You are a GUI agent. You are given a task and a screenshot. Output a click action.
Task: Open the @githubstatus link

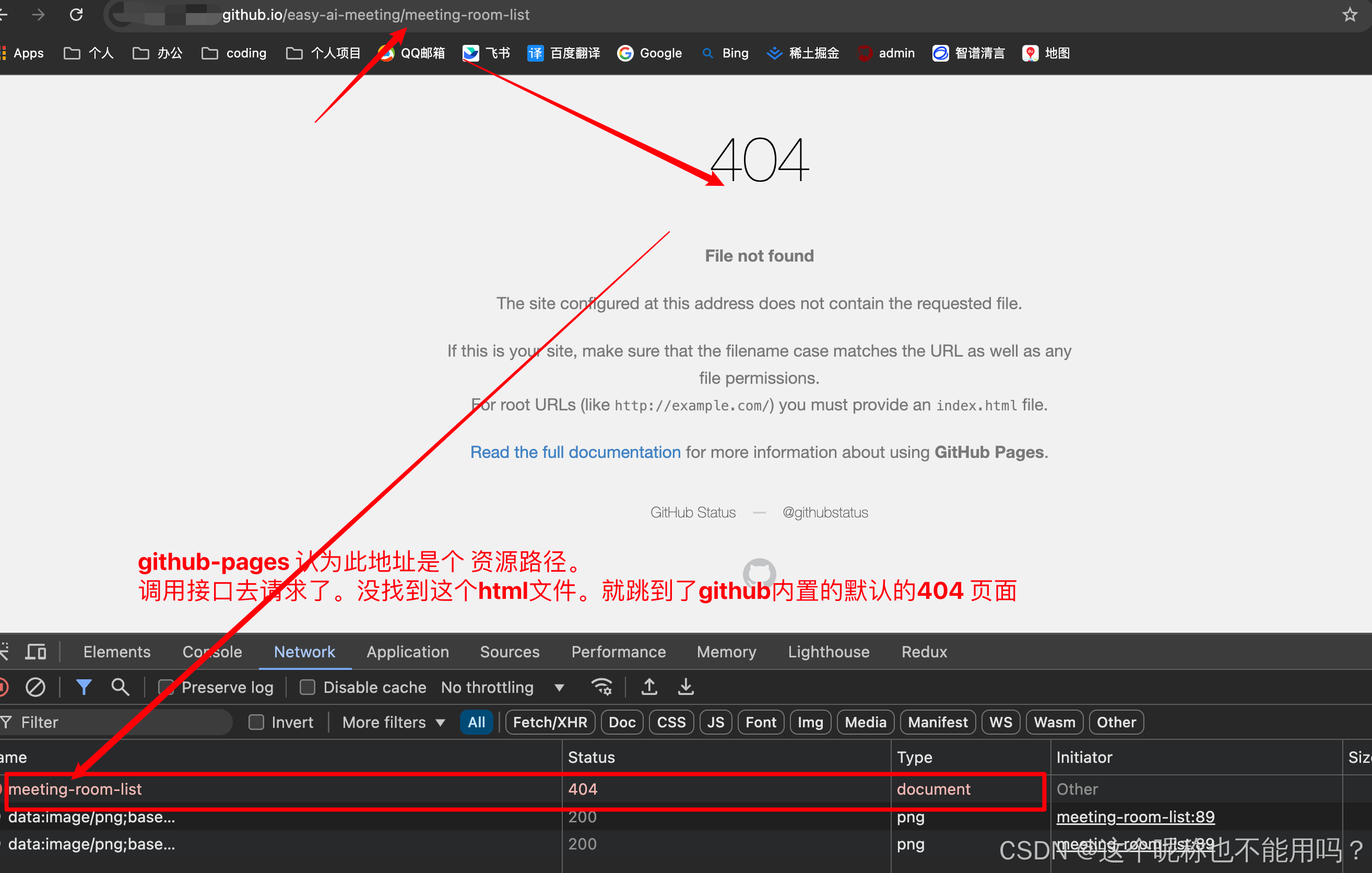point(825,512)
